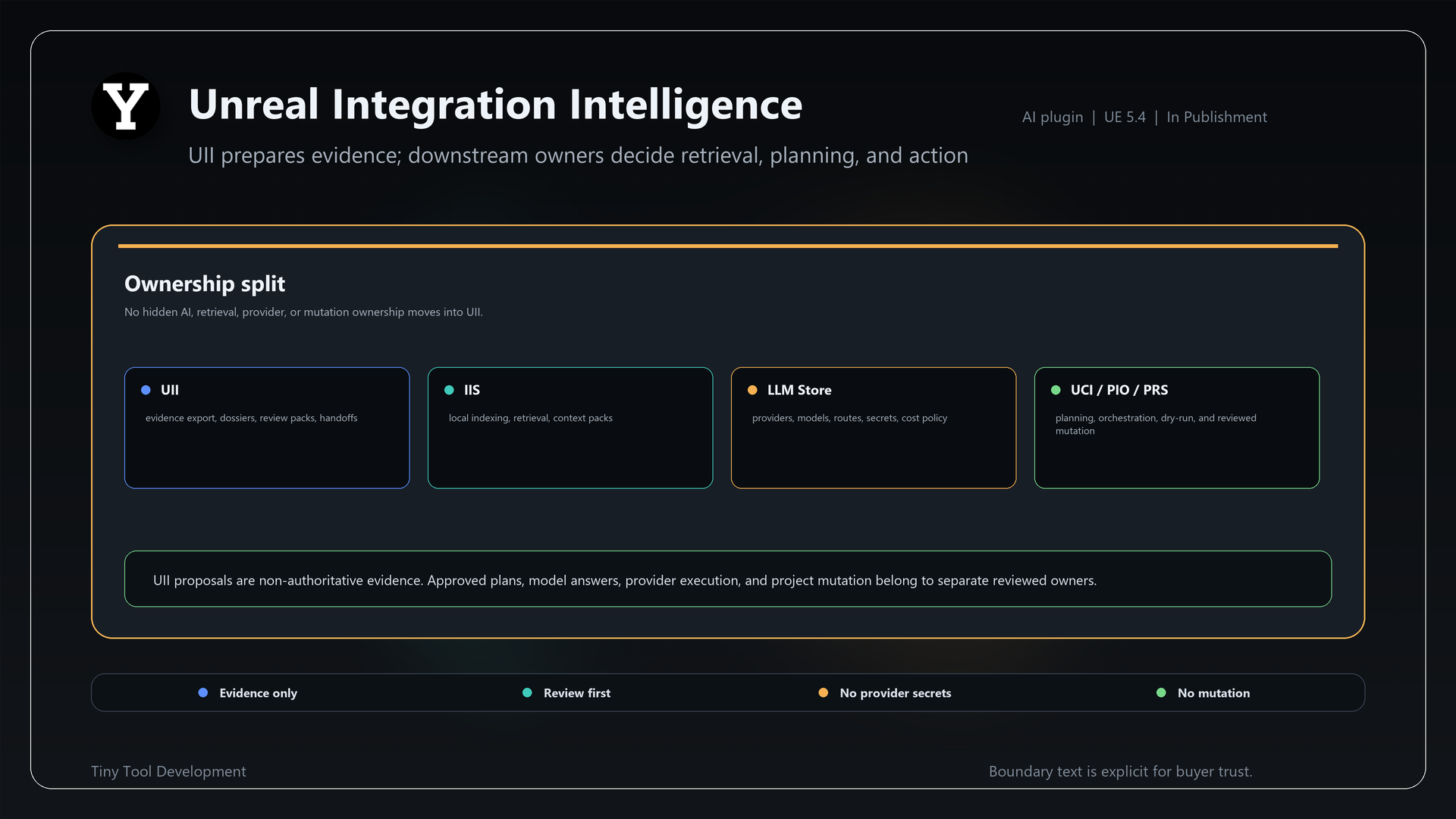Select the UII ownership card
The height and width of the screenshot is (819, 1456).
click(x=267, y=428)
